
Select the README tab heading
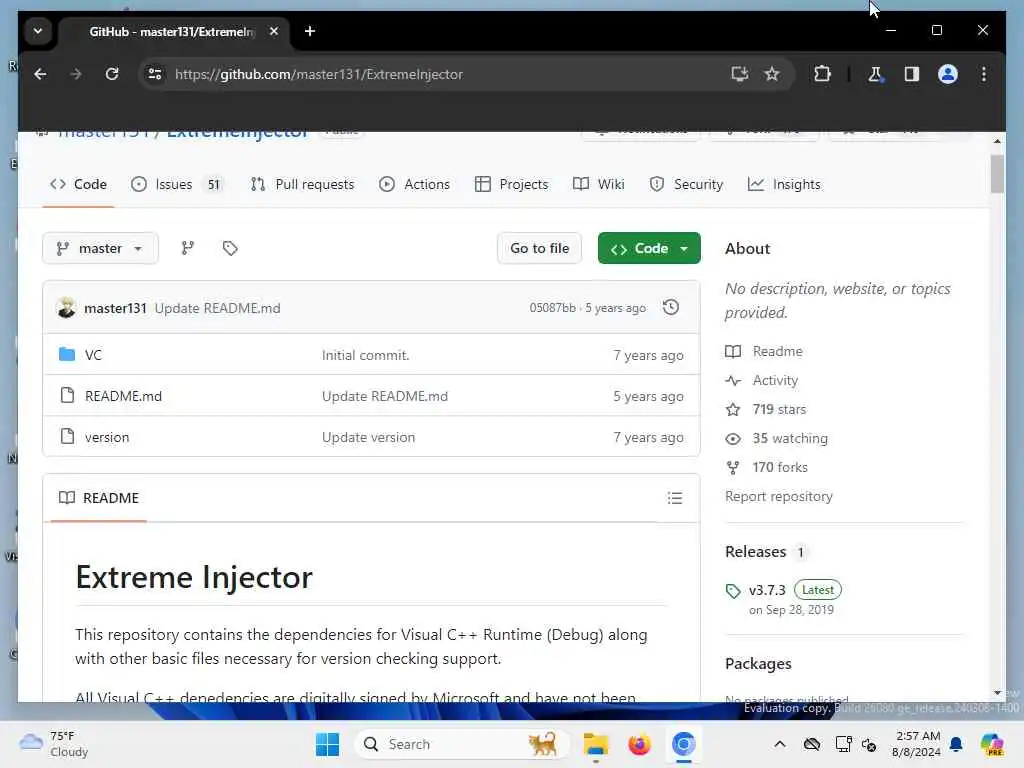[x=99, y=498]
